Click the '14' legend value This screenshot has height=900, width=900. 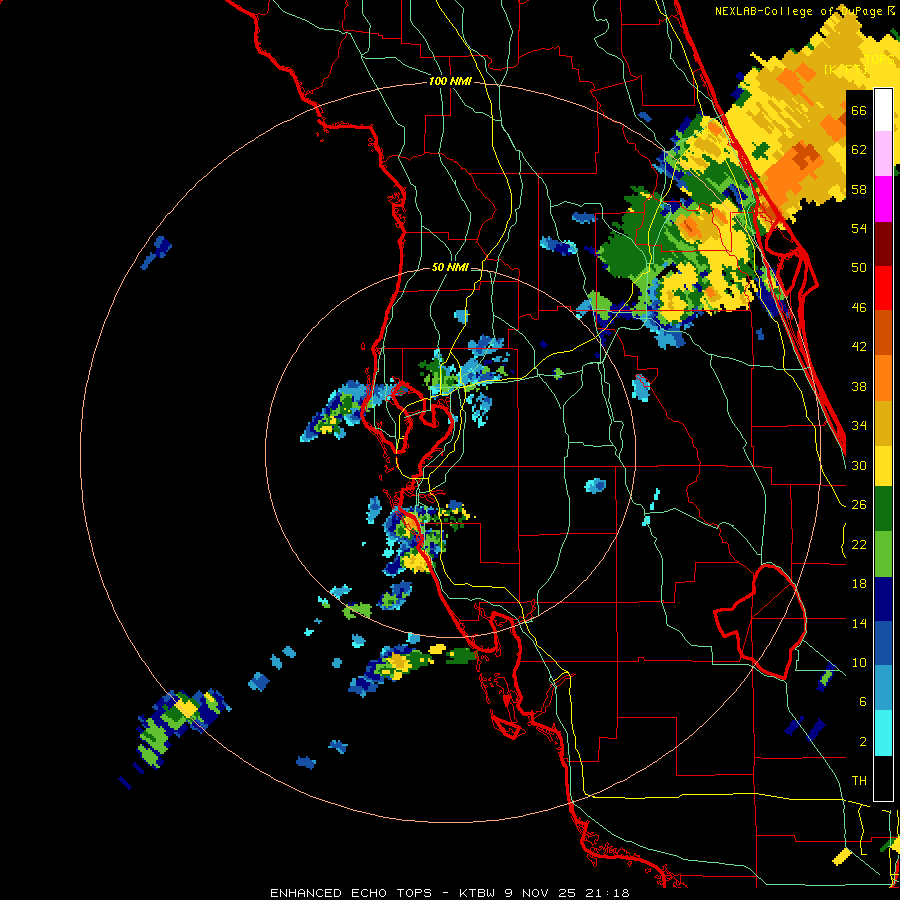point(859,623)
